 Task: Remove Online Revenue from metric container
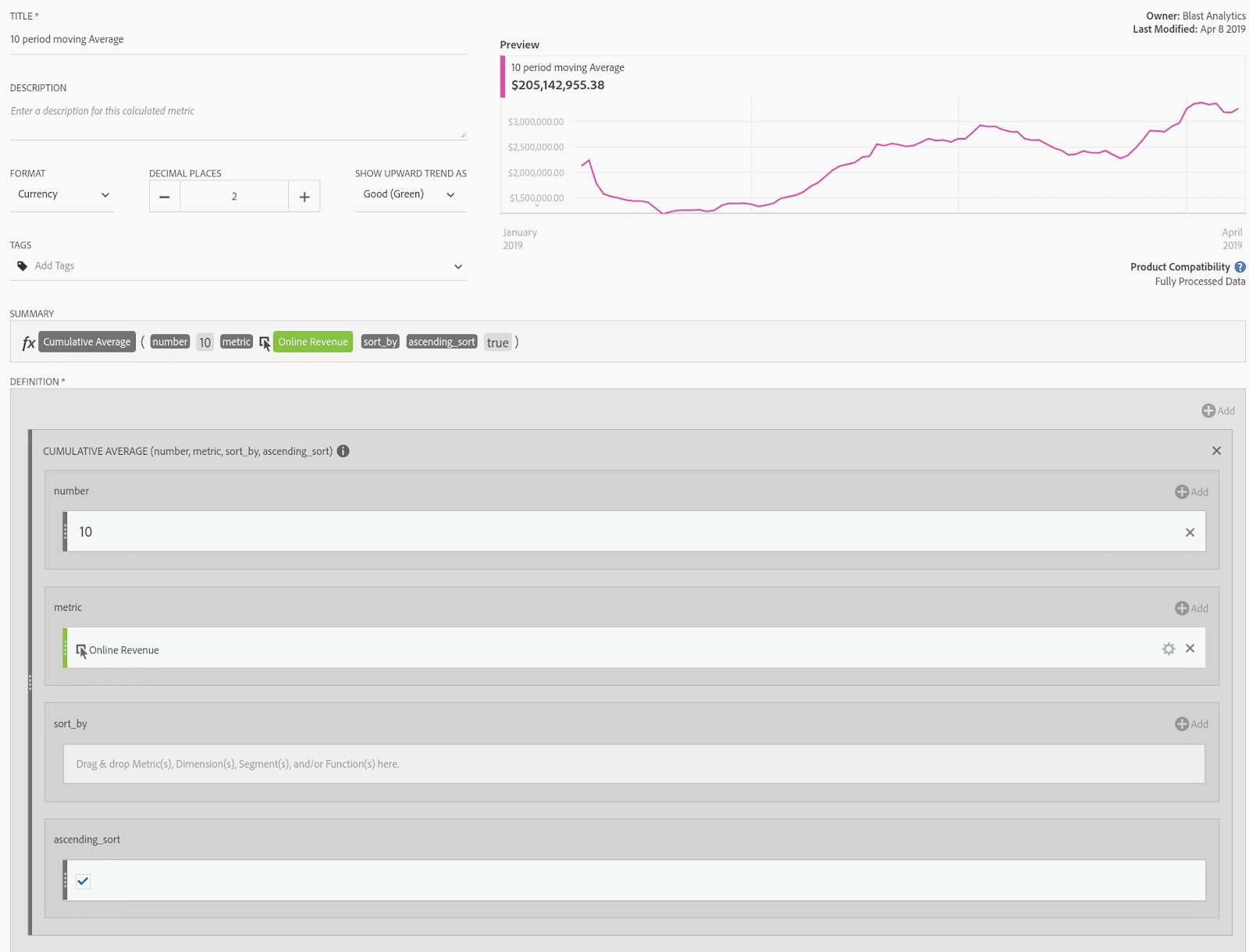(1190, 648)
